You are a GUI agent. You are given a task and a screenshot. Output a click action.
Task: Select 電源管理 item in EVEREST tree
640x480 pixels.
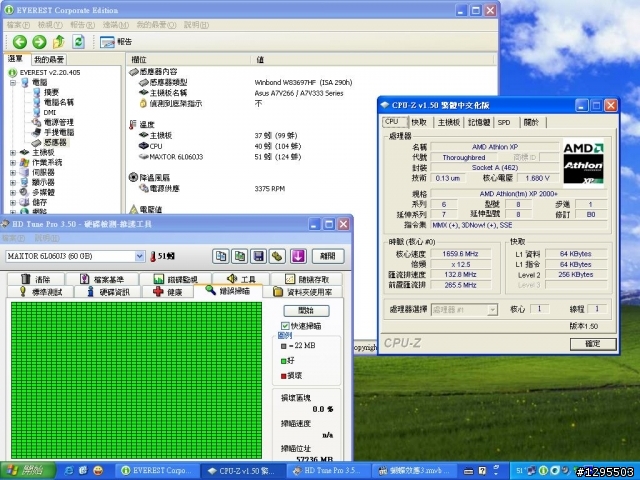pyautogui.click(x=58, y=122)
